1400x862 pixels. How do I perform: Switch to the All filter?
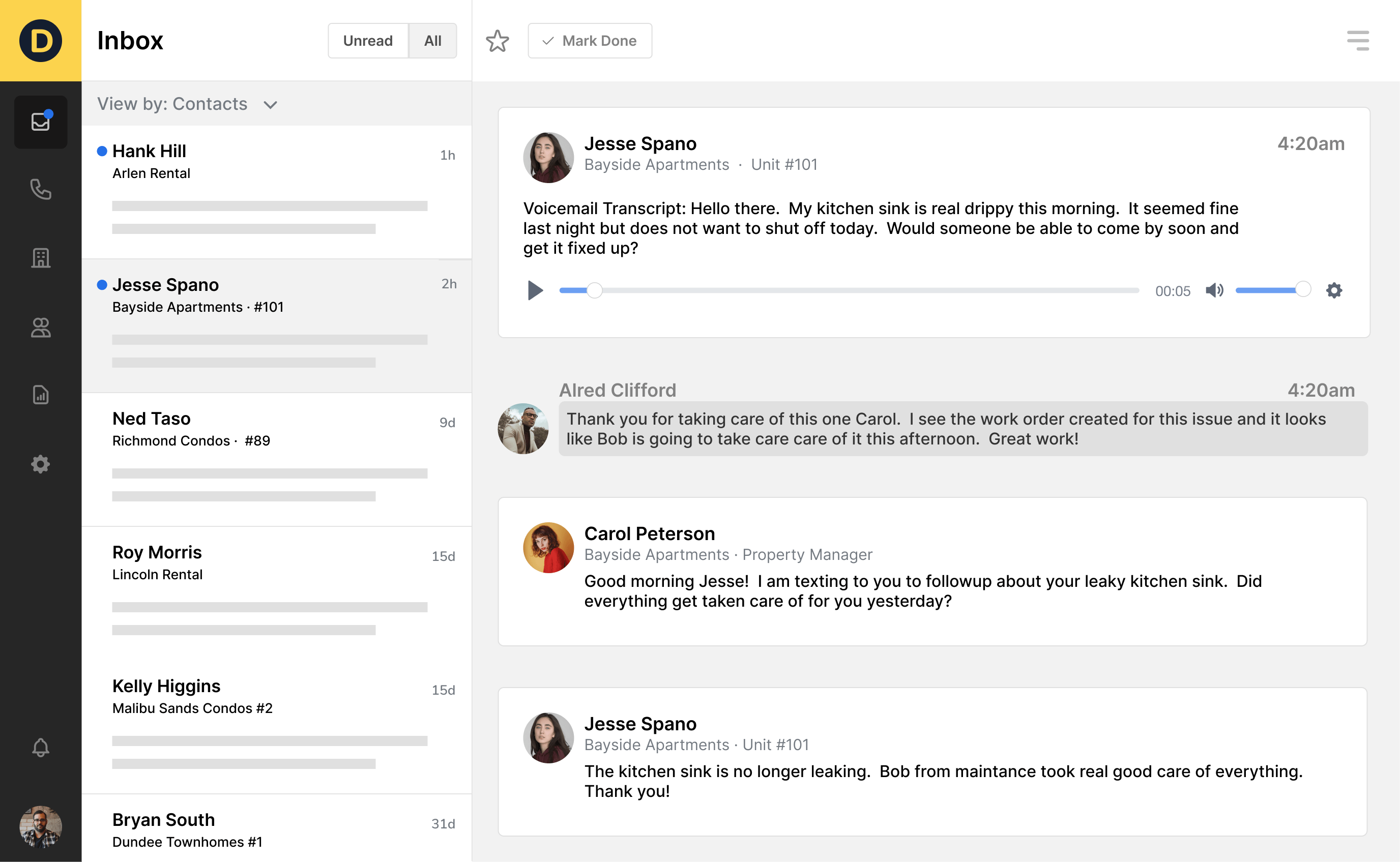click(433, 41)
